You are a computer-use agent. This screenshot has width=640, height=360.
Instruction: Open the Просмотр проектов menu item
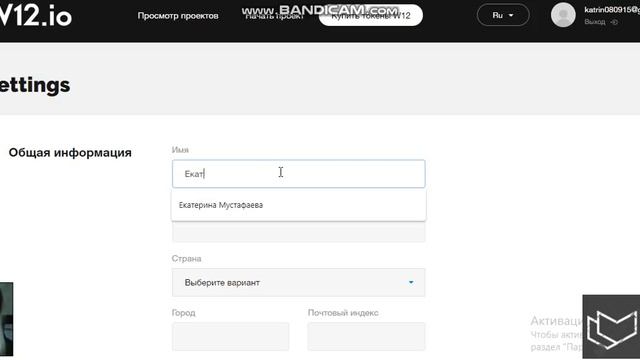[178, 16]
